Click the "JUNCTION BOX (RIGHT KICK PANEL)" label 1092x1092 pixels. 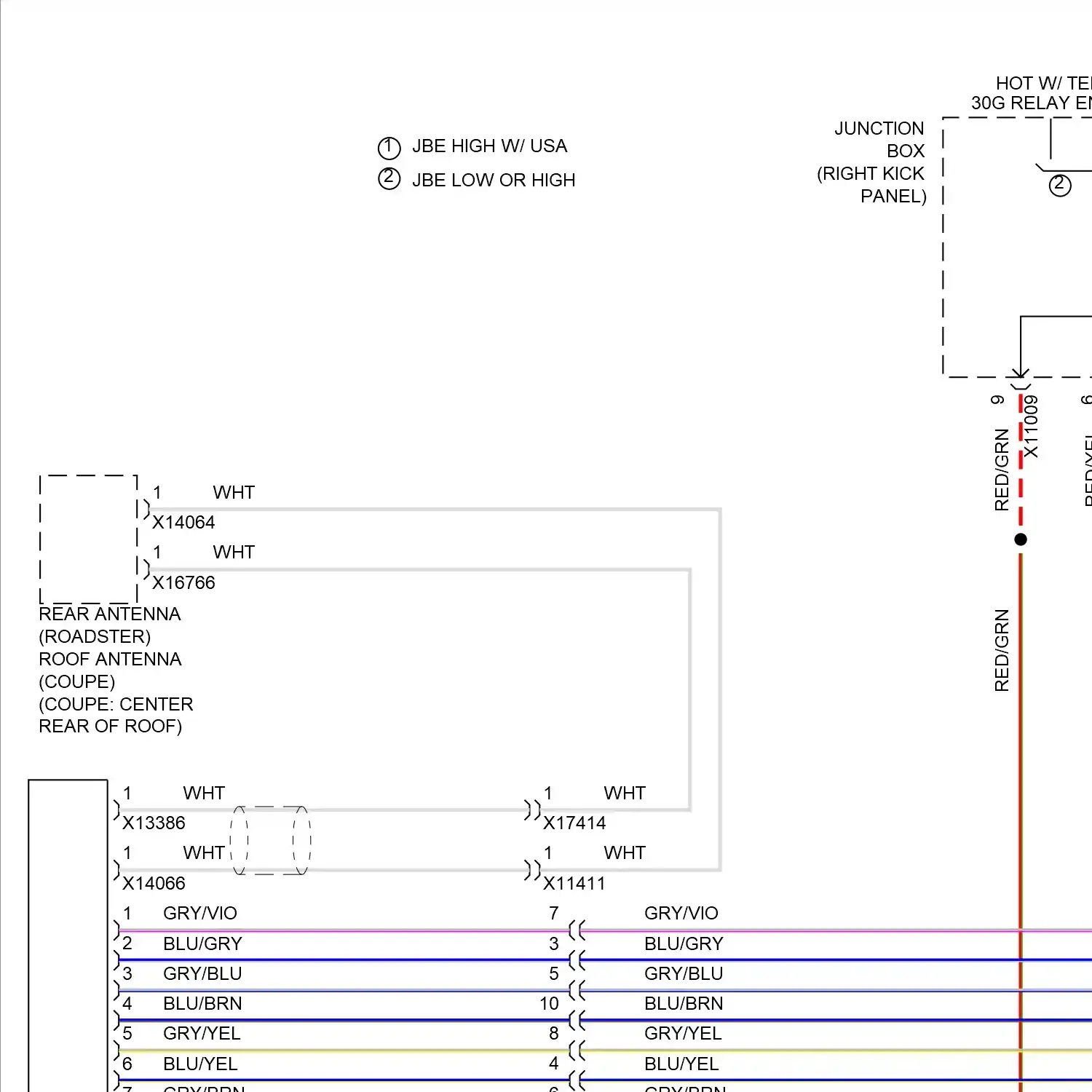click(871, 162)
